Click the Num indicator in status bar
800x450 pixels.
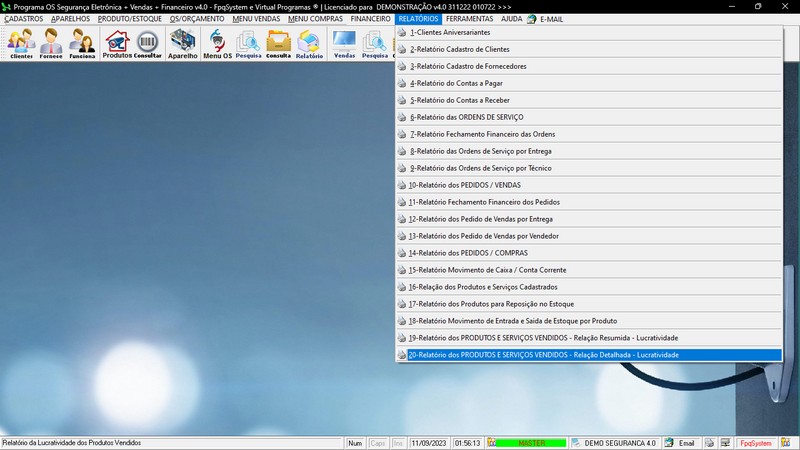[x=355, y=443]
